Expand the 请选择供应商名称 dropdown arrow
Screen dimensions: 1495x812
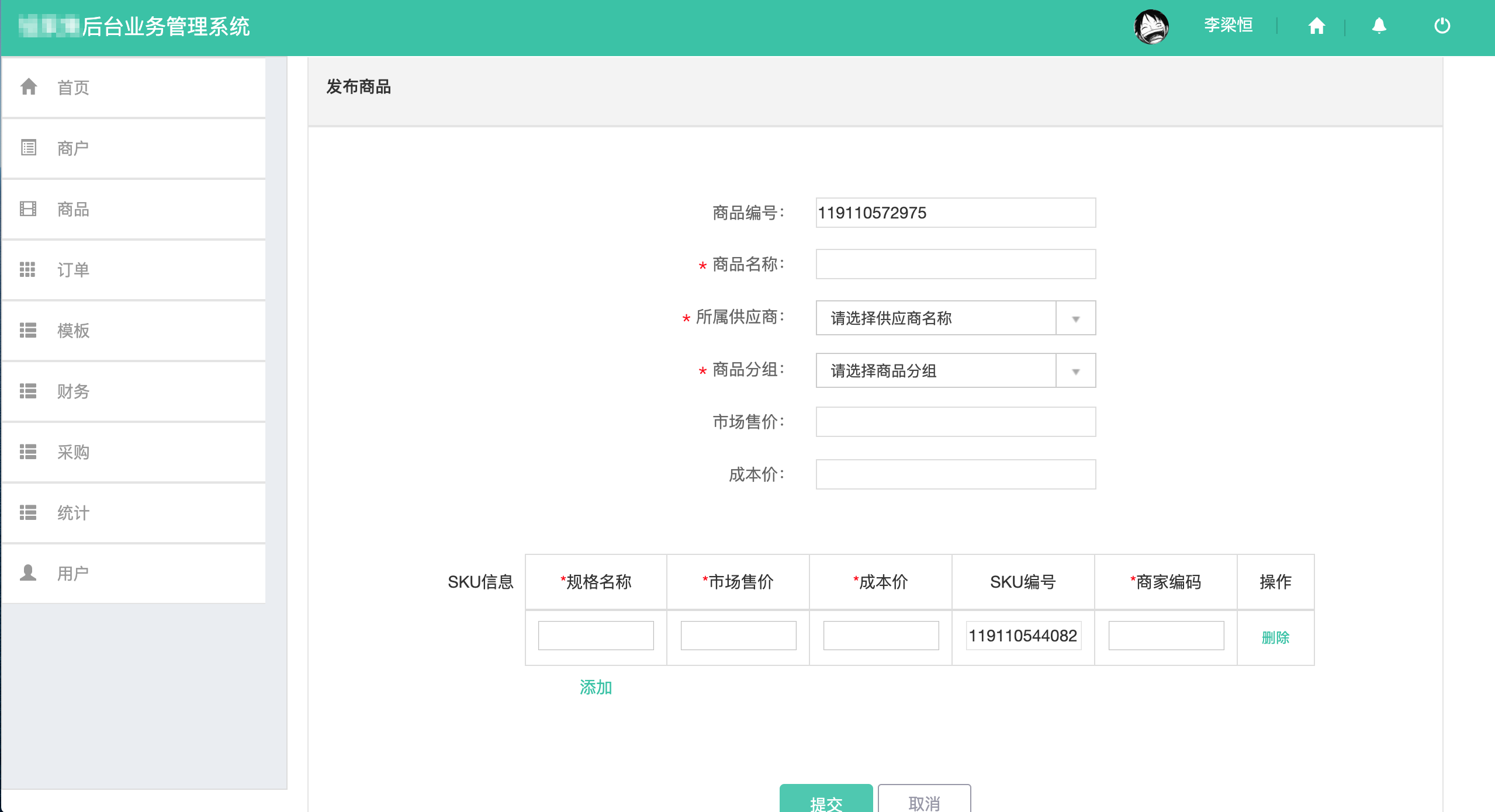[1075, 318]
